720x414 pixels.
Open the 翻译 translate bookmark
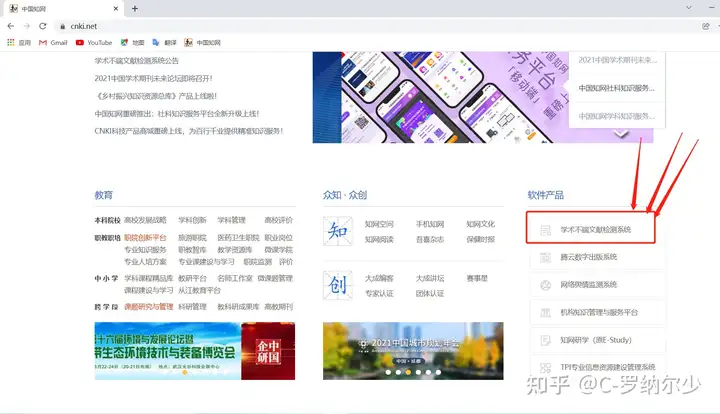(164, 43)
